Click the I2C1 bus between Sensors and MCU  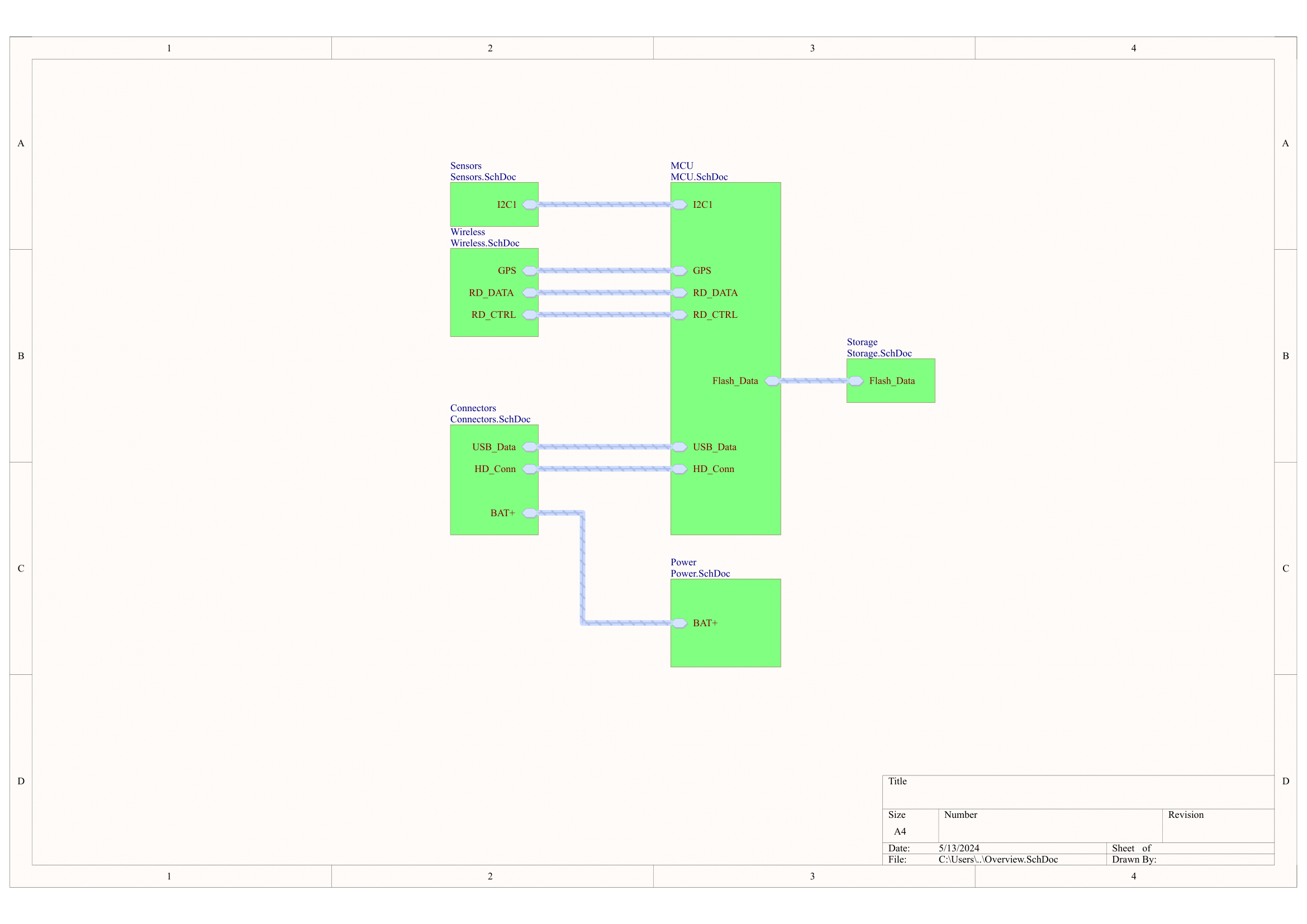click(x=605, y=204)
